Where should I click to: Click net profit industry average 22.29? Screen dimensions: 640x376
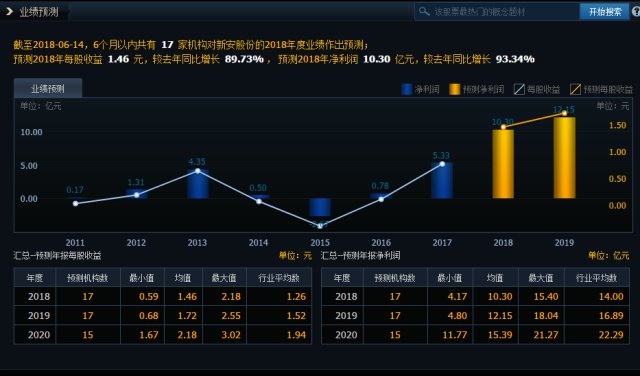(611, 335)
